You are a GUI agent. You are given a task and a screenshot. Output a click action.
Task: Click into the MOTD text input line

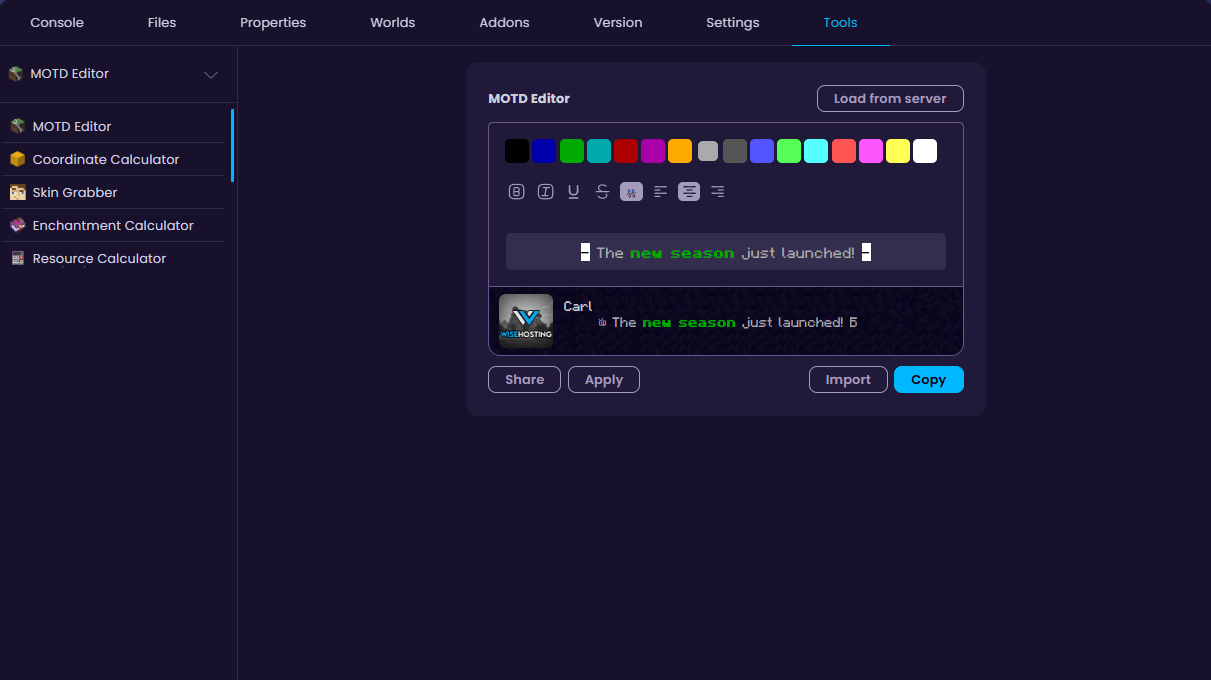pyautogui.click(x=726, y=252)
